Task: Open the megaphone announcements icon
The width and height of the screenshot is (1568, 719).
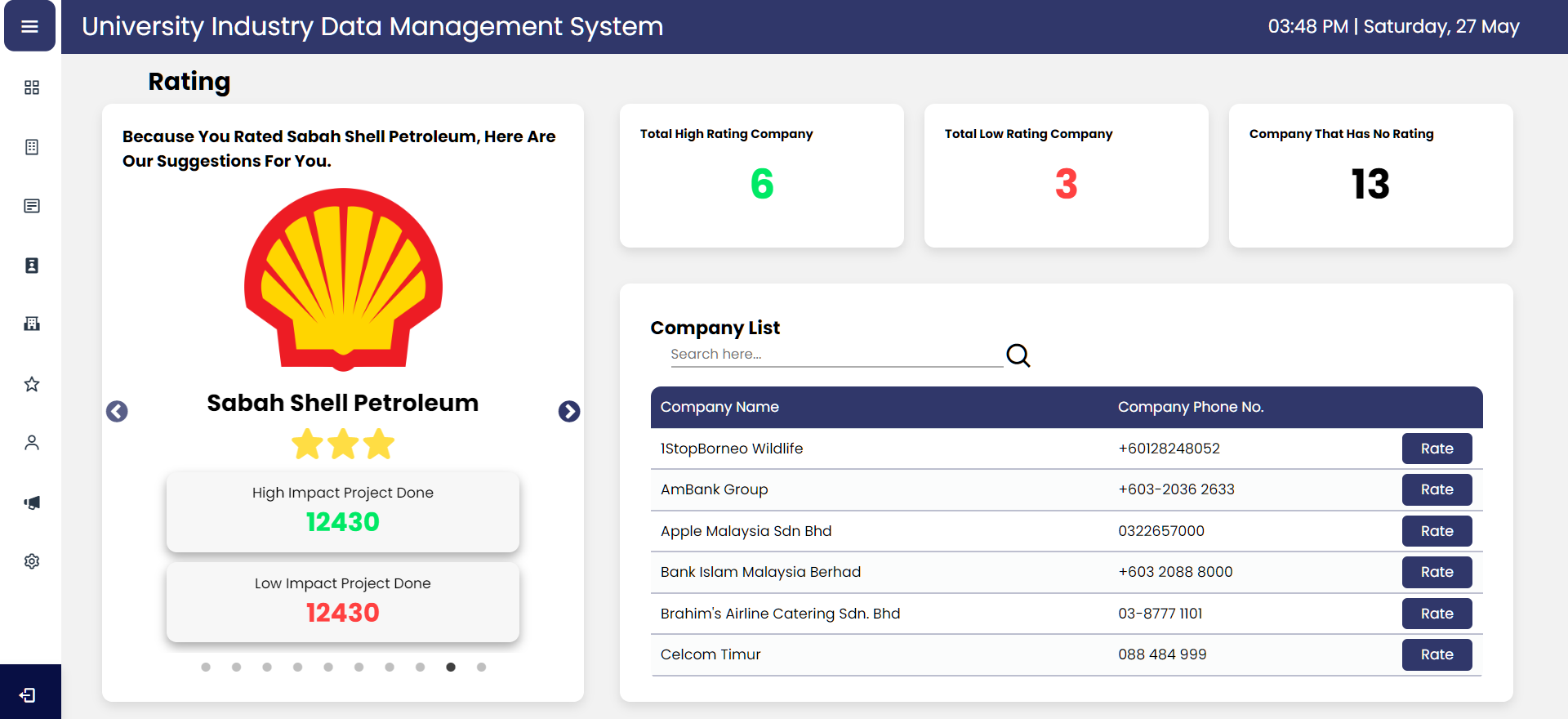Action: [x=32, y=502]
